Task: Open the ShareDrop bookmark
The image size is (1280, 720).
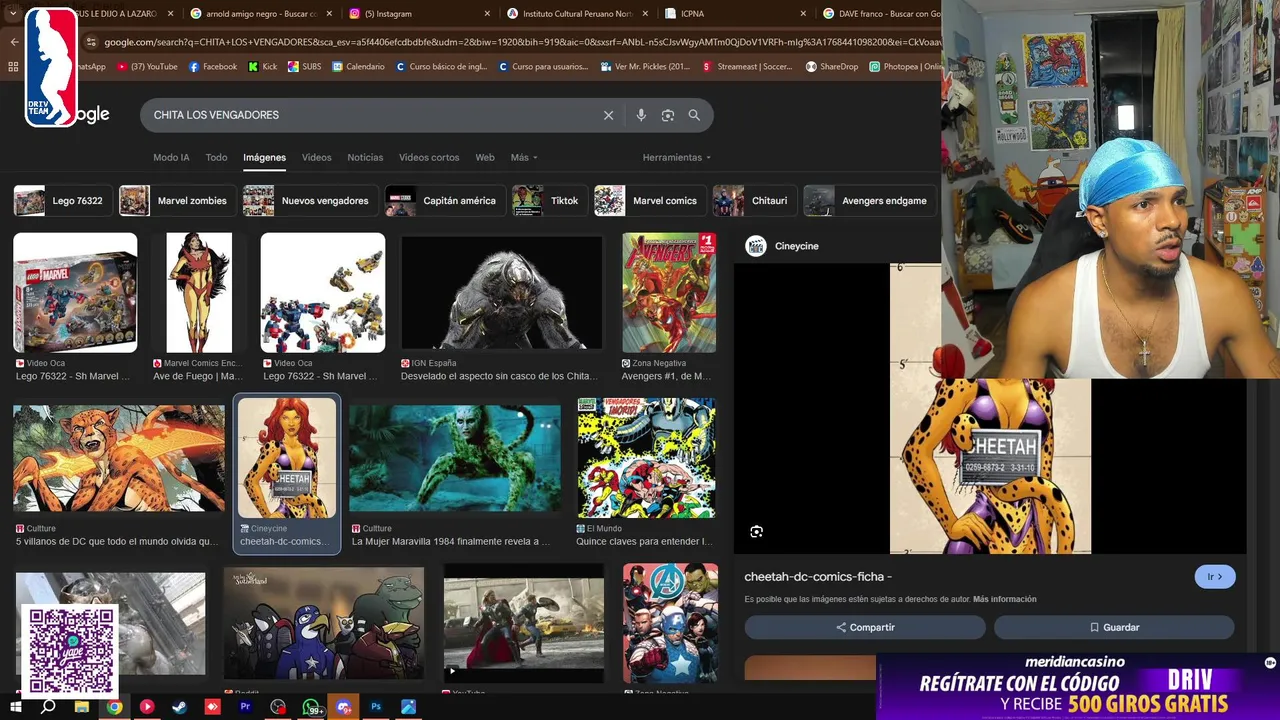Action: click(x=832, y=67)
